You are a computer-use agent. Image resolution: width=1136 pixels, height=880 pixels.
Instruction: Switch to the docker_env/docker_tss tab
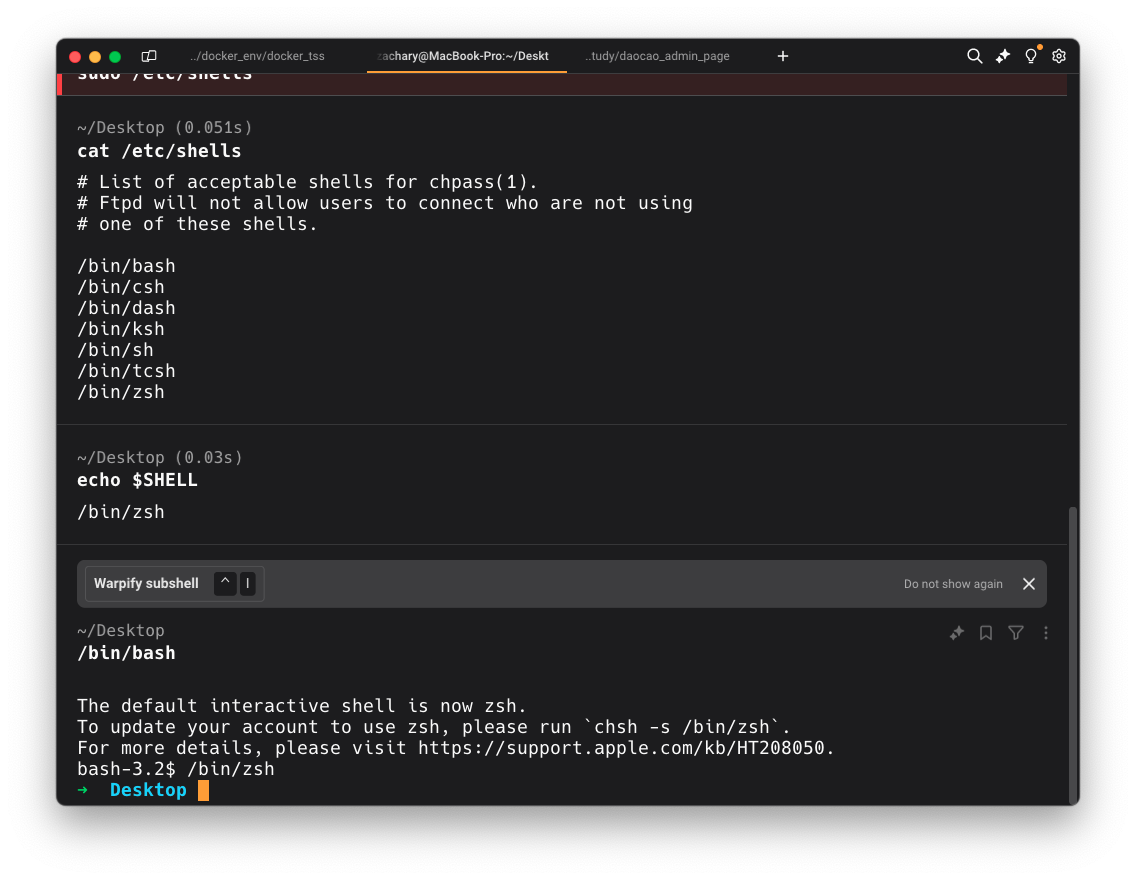(x=257, y=56)
